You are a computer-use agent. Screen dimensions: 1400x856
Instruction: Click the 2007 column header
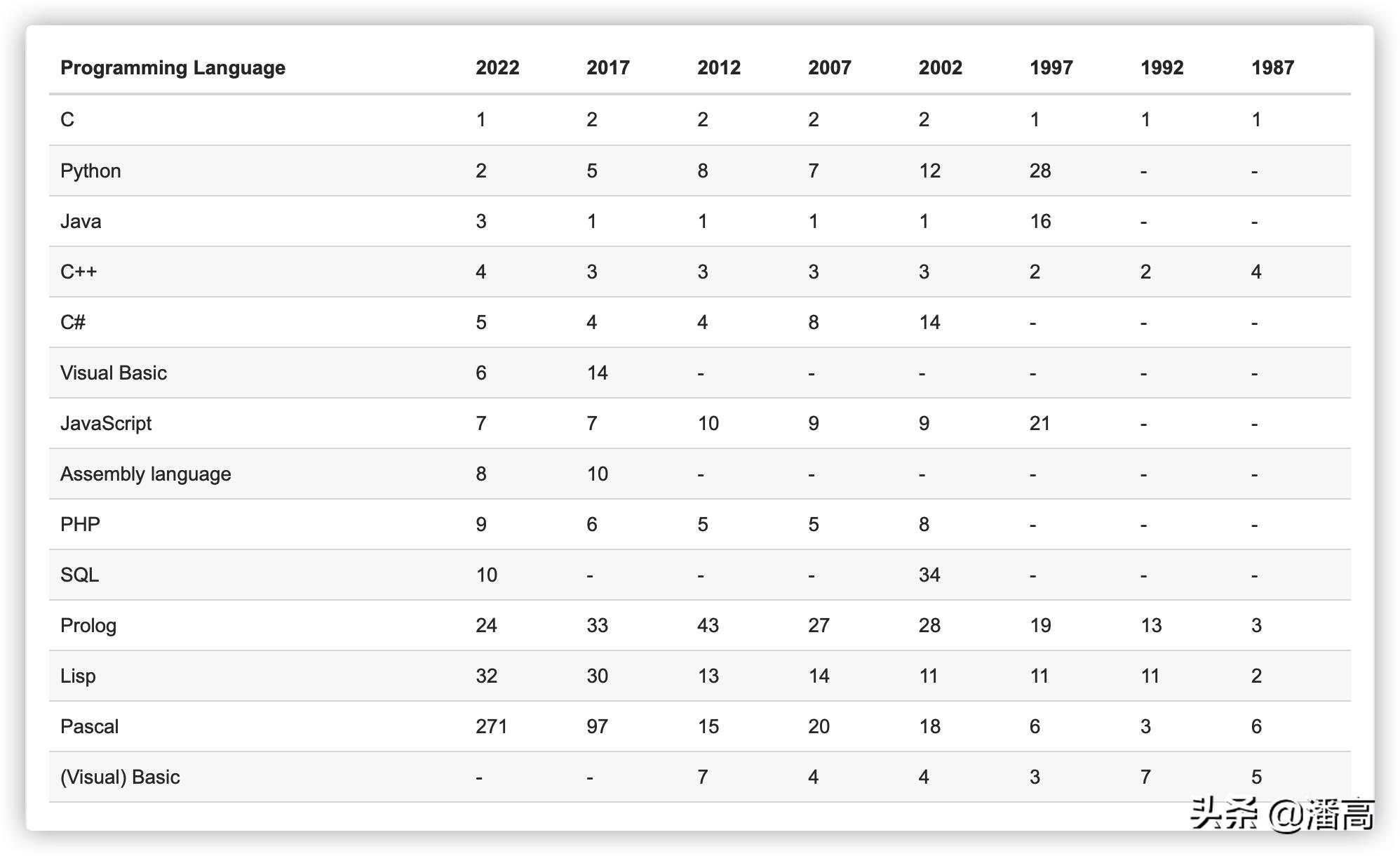829,68
